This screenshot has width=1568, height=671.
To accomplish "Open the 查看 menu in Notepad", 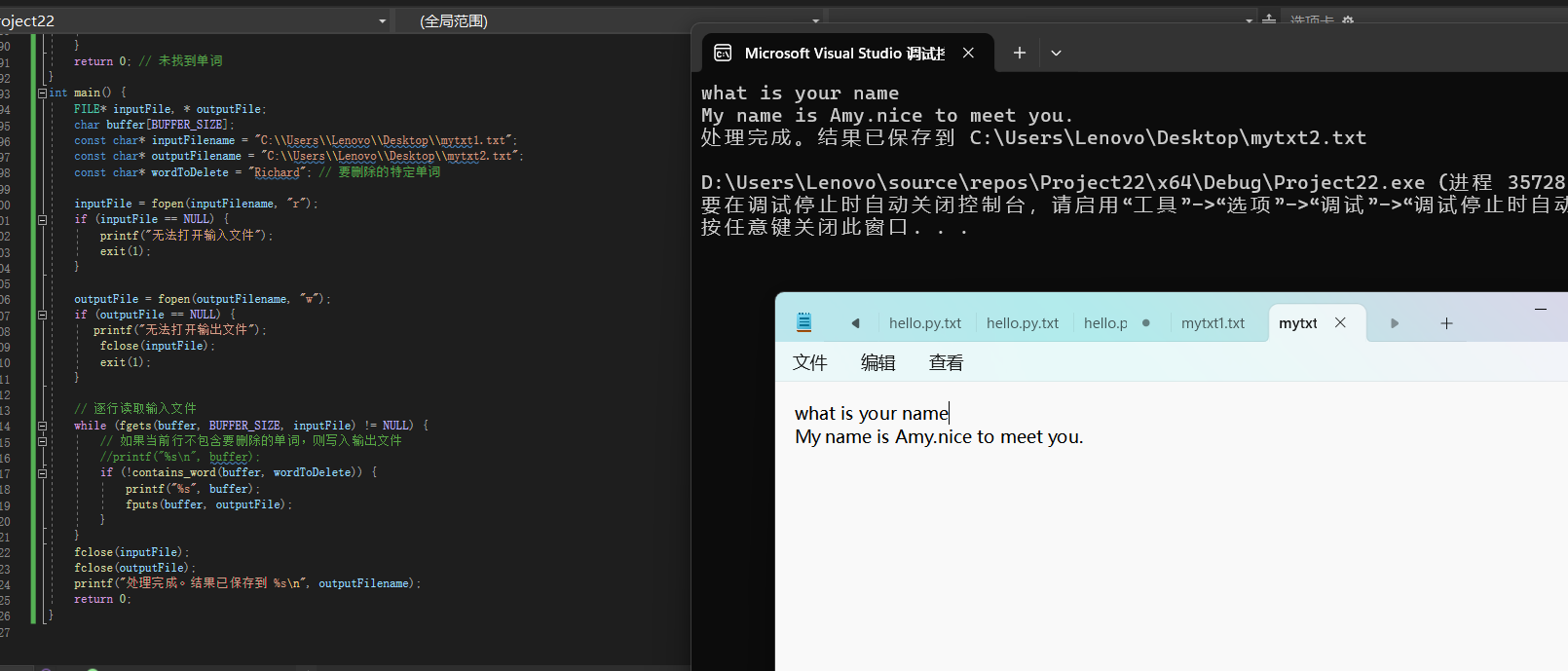I will (x=946, y=363).
